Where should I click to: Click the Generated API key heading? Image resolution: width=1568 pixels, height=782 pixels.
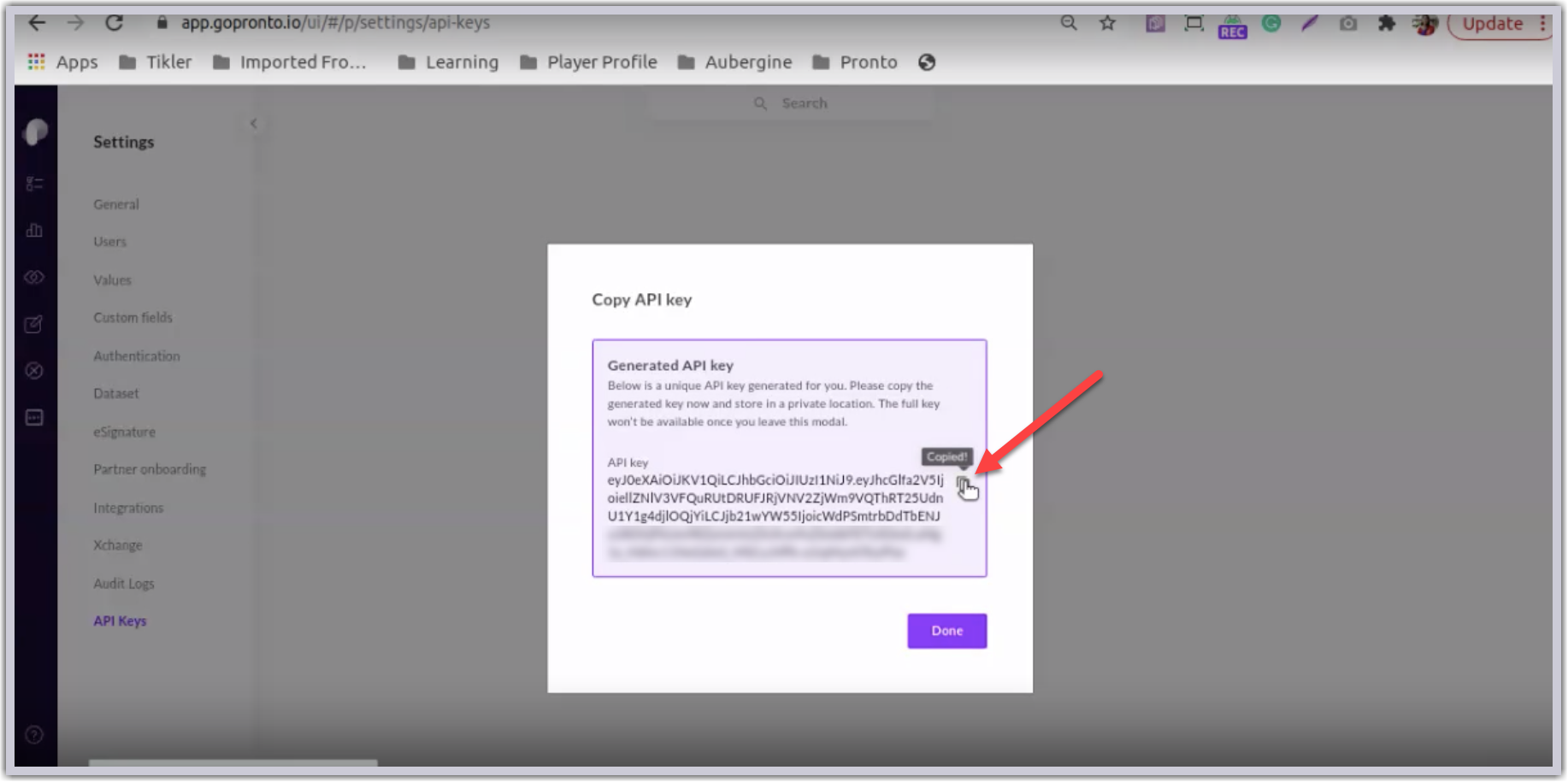[670, 366]
